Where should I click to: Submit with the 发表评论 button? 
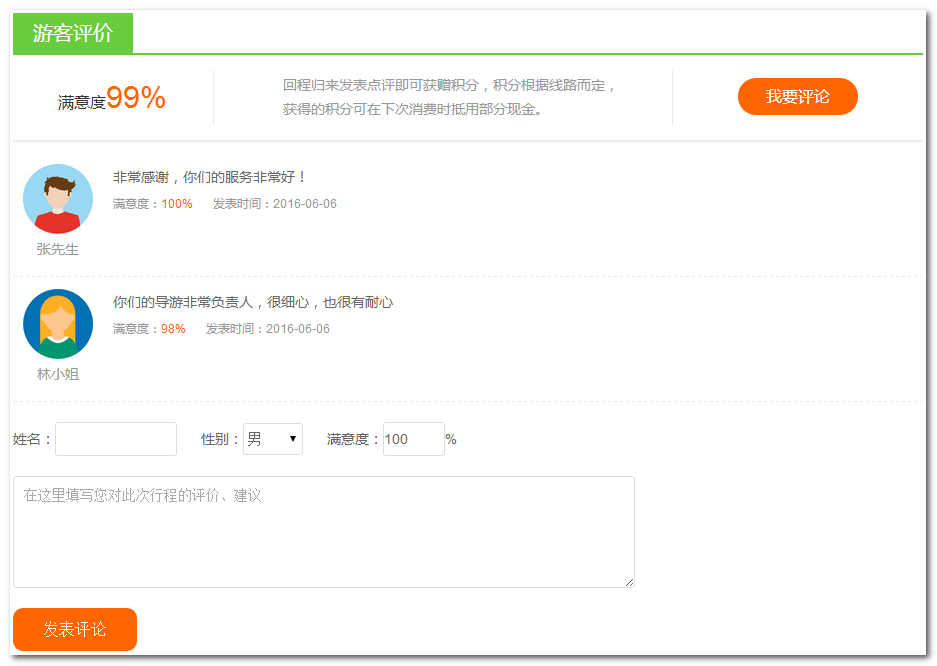(x=75, y=629)
